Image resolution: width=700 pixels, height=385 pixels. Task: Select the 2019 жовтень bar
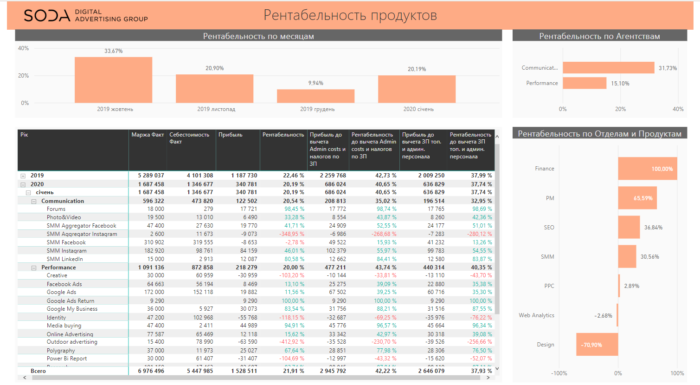113,80
